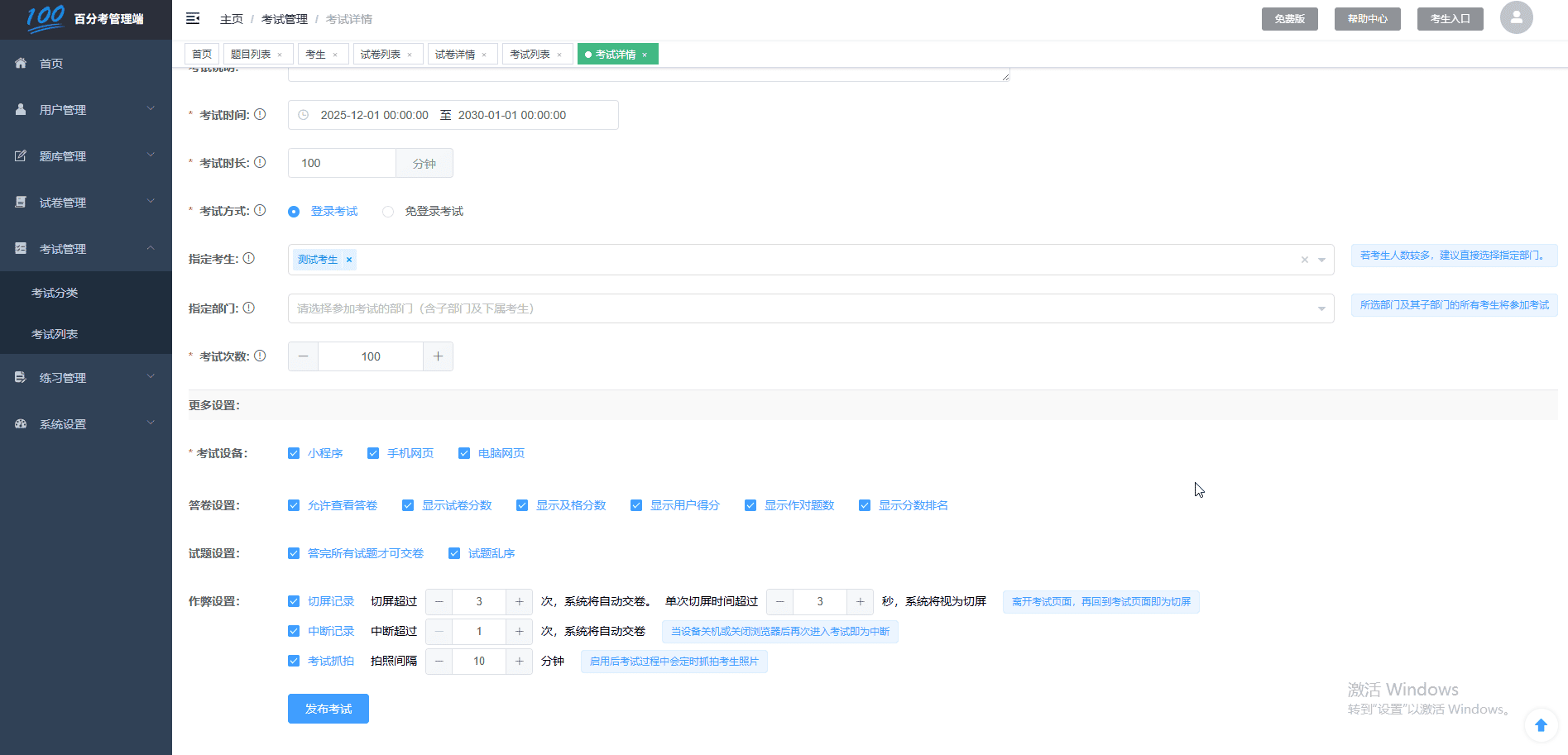Click the info icon beside 考试时间
1568x755 pixels.
tap(260, 114)
